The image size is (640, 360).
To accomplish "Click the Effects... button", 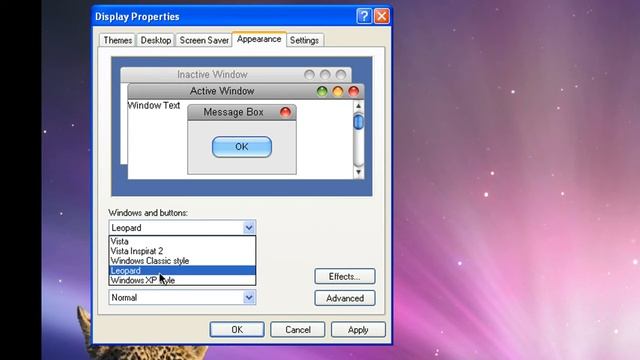I will [x=344, y=276].
